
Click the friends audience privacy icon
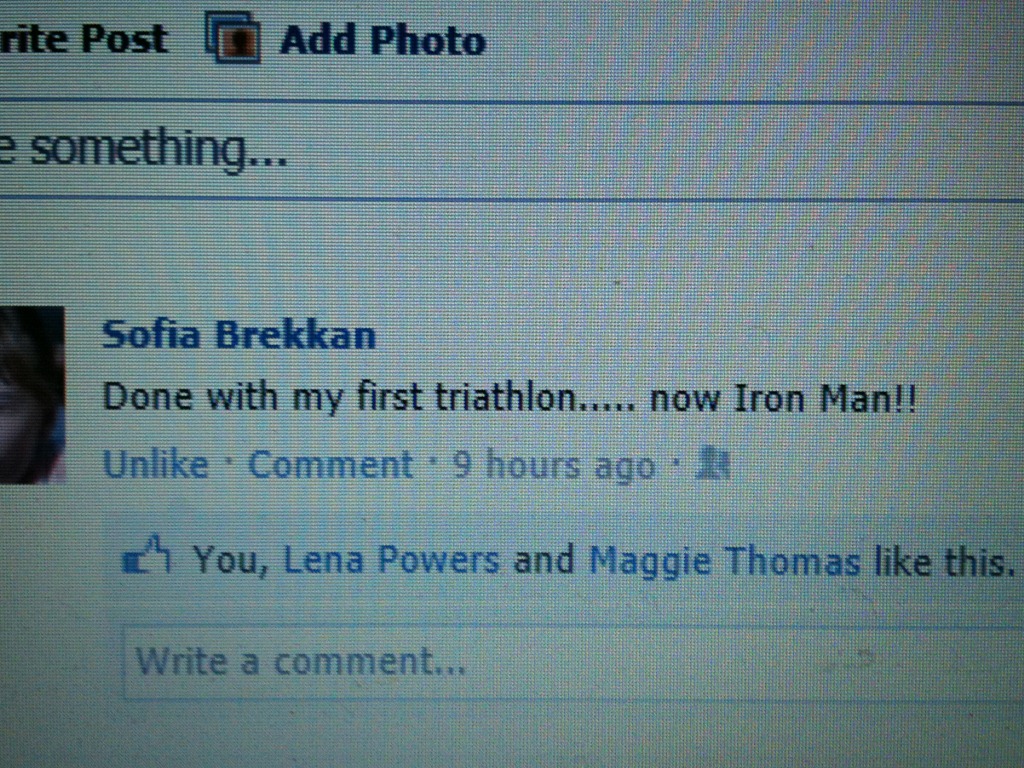tap(713, 464)
